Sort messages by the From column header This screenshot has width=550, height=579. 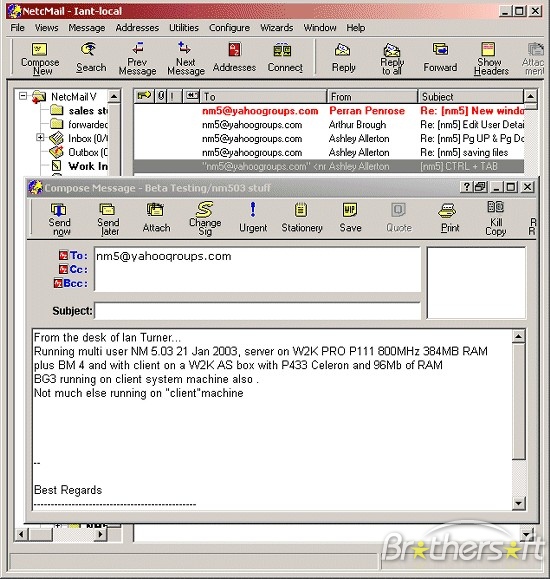(x=372, y=96)
